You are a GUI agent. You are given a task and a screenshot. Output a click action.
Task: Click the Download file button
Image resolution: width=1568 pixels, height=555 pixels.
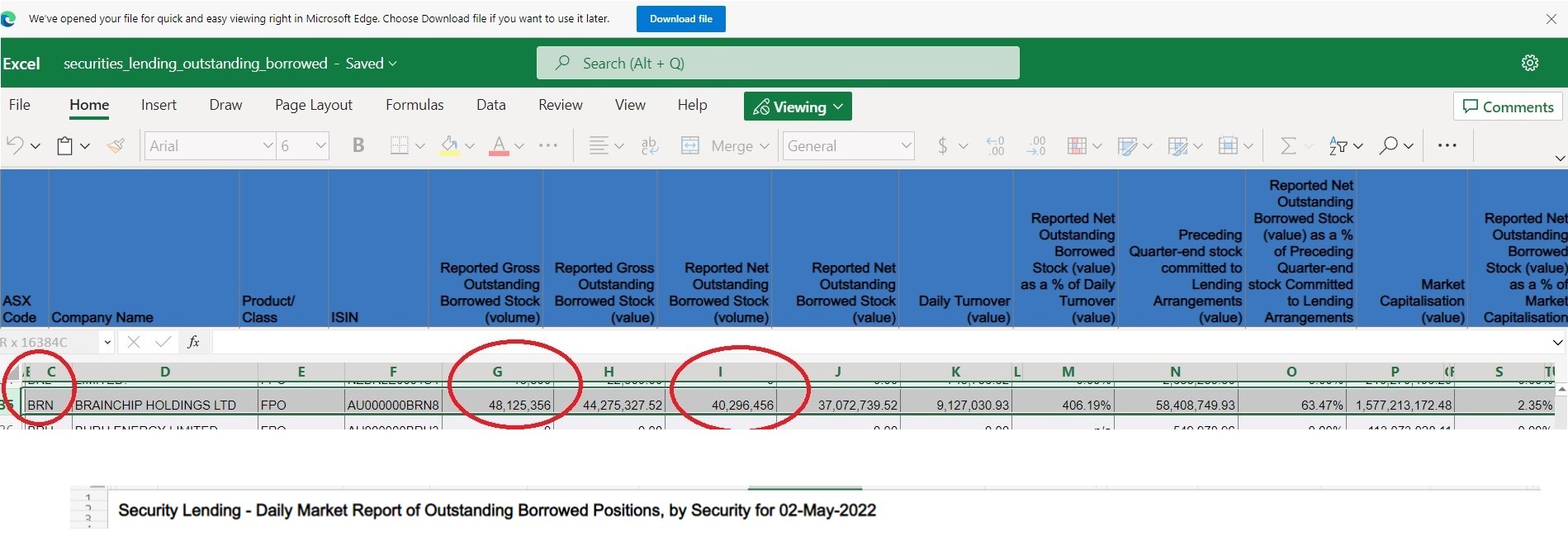click(680, 19)
